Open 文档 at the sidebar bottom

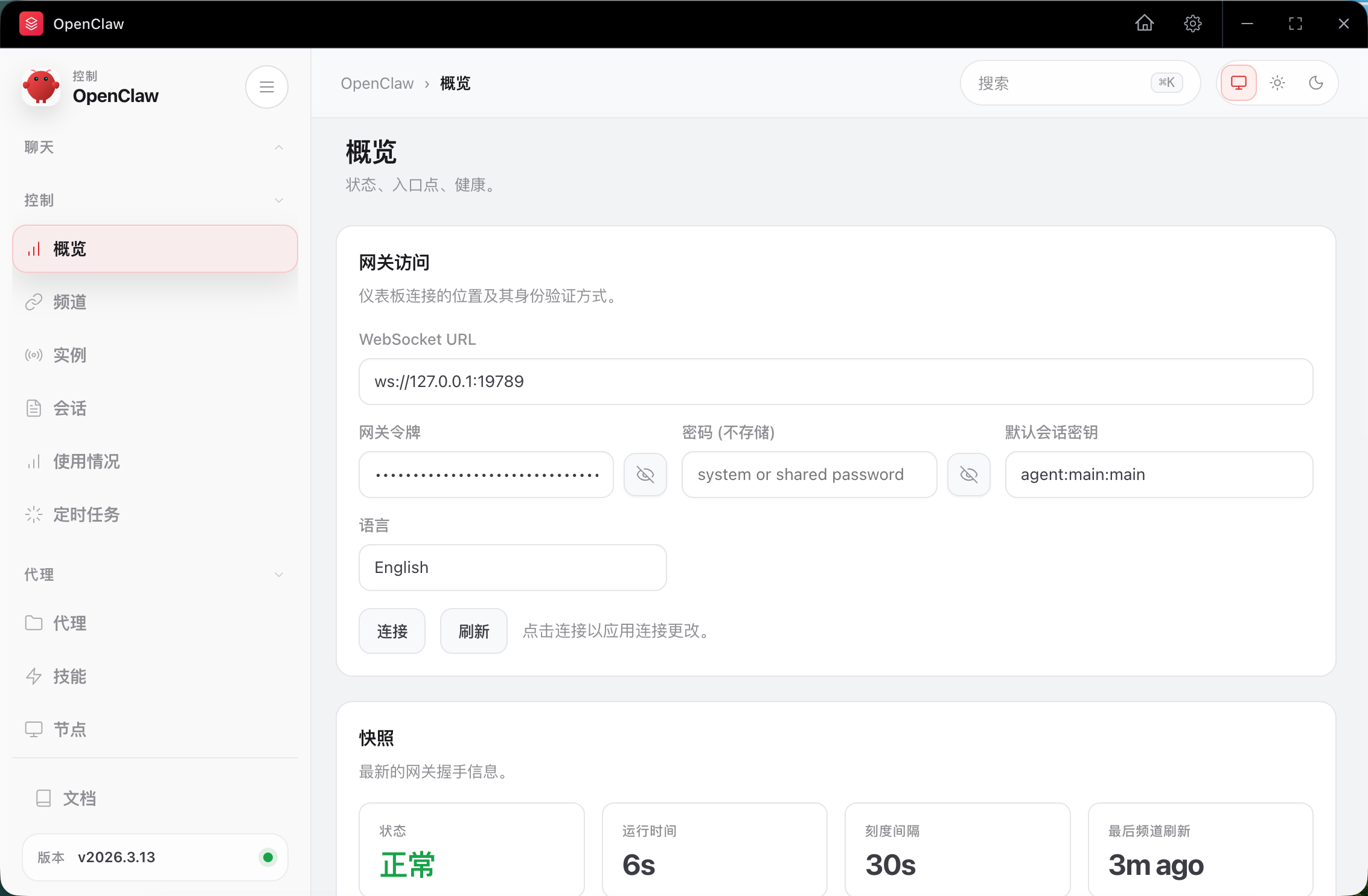(78, 798)
